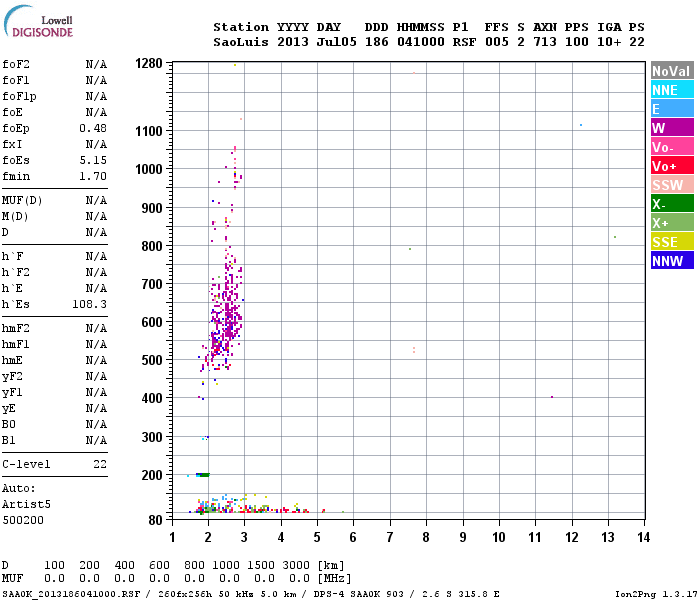Click the B0 parameter label
The height and width of the screenshot is (600, 700).
(x=8, y=425)
